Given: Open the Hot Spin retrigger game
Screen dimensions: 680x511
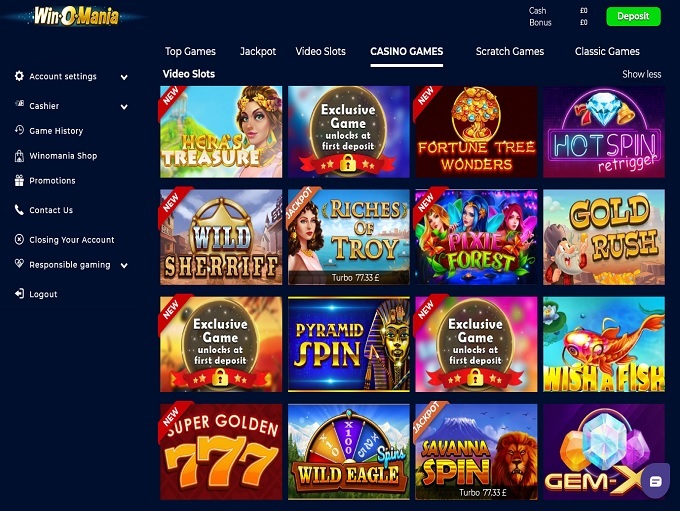Looking at the screenshot, I should pyautogui.click(x=604, y=132).
